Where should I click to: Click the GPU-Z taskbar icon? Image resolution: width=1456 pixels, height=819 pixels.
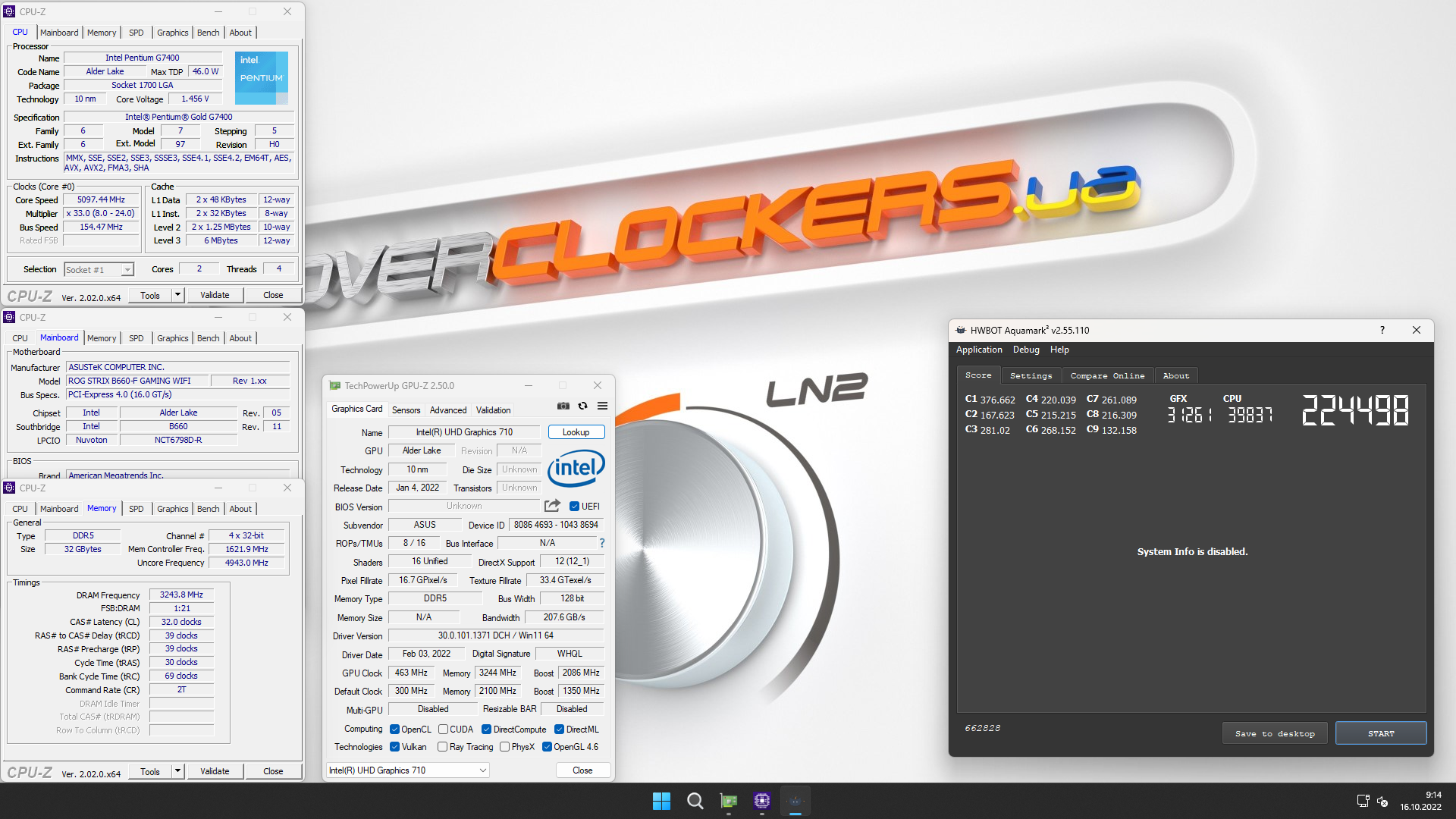coord(728,801)
